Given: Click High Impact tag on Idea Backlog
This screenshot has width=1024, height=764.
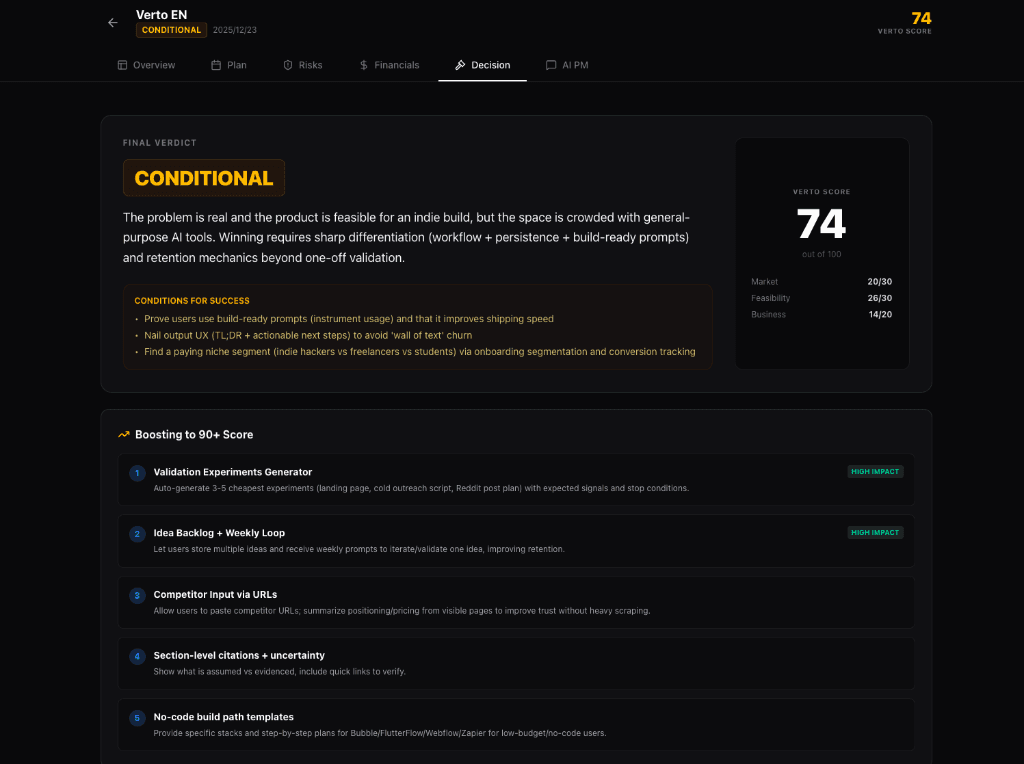Looking at the screenshot, I should point(875,533).
